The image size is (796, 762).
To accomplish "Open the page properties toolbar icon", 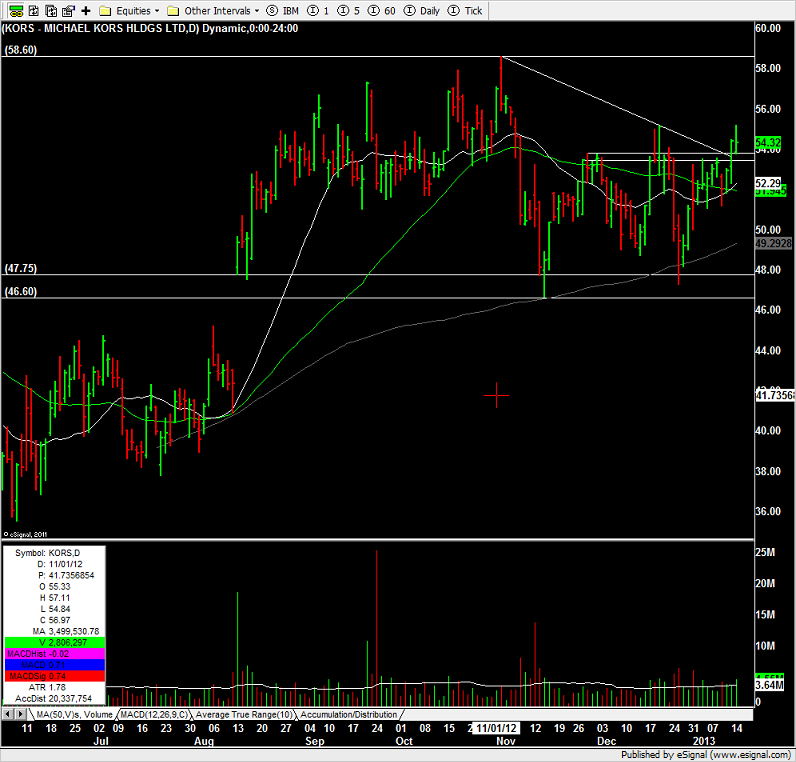I will (68, 10).
